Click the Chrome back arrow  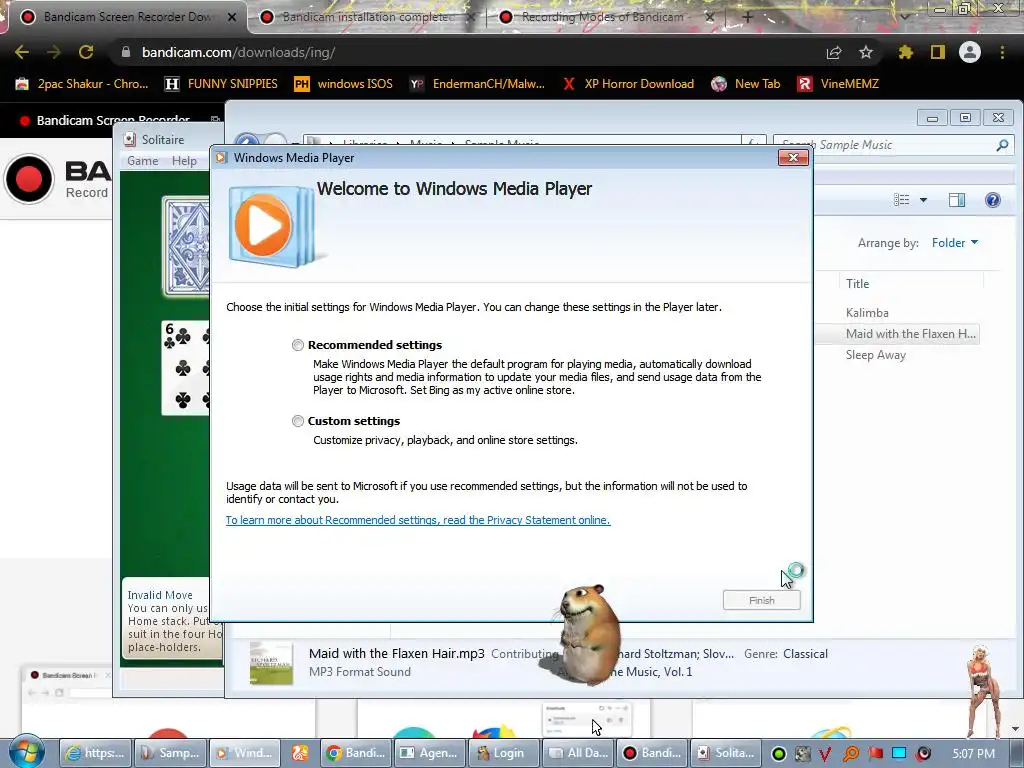coord(22,52)
